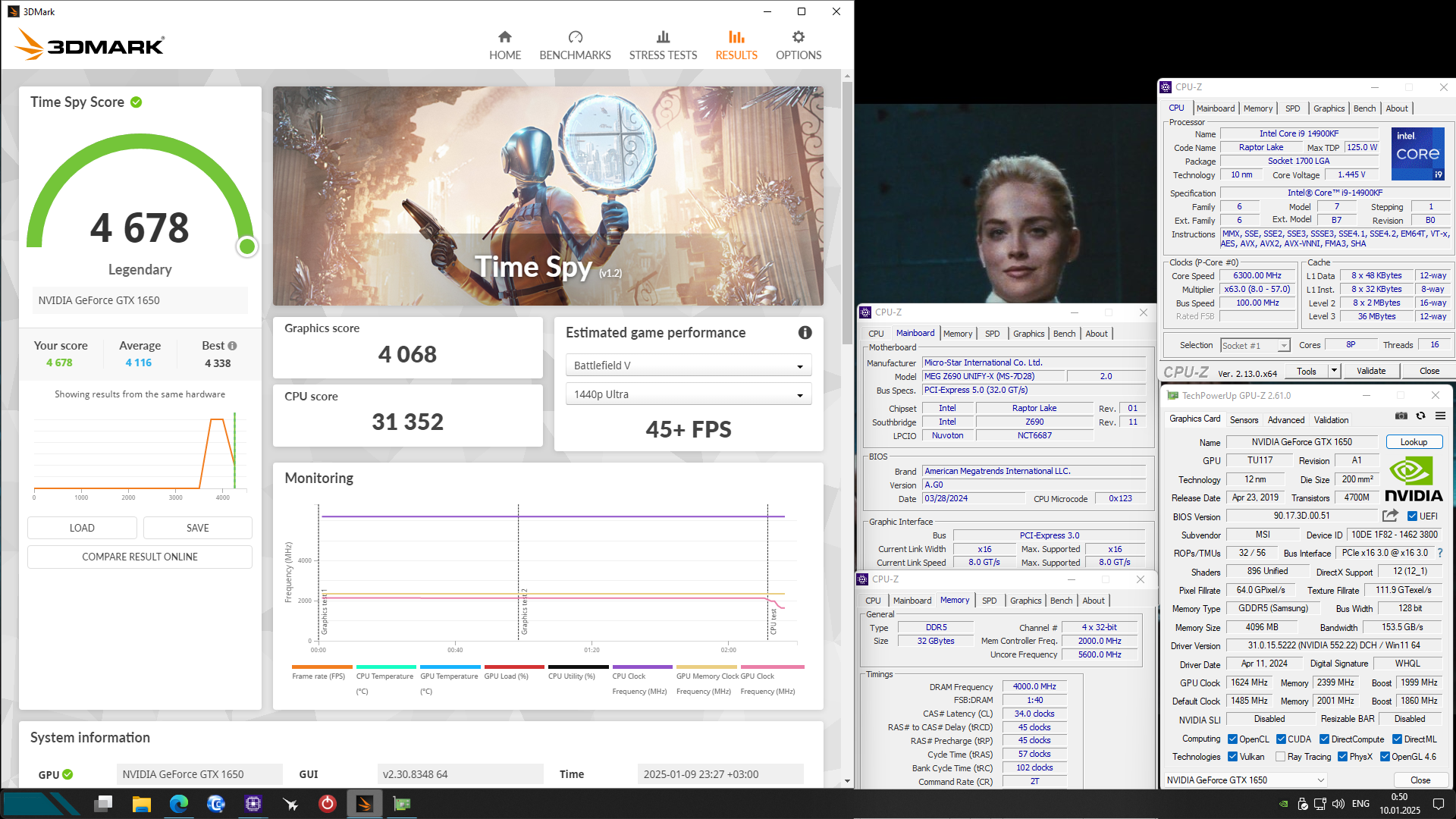Click the Frame rate (FPS) orange legend swatch
This screenshot has height=819, width=1456.
[x=321, y=667]
